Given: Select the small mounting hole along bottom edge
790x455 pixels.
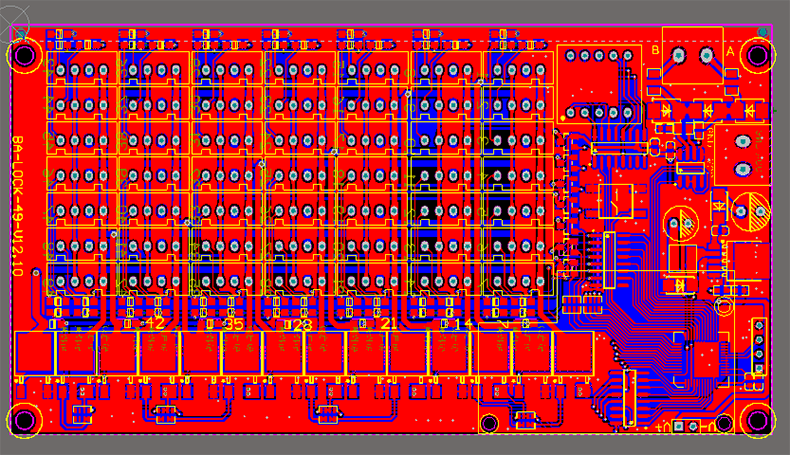Looking at the screenshot, I should 489,423.
